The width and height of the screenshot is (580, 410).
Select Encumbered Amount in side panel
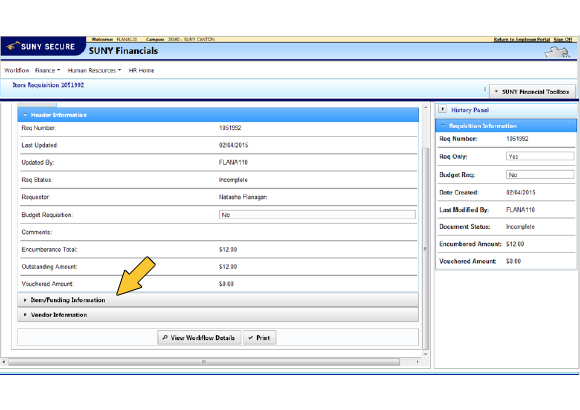[x=515, y=244]
